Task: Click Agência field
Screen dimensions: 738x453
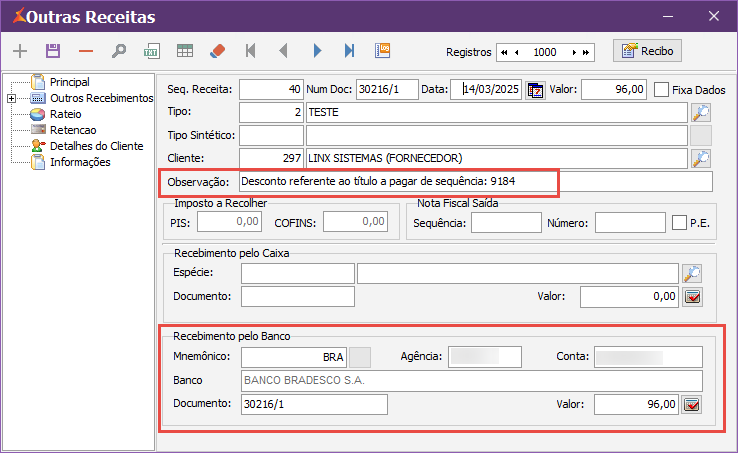Action: tap(485, 357)
